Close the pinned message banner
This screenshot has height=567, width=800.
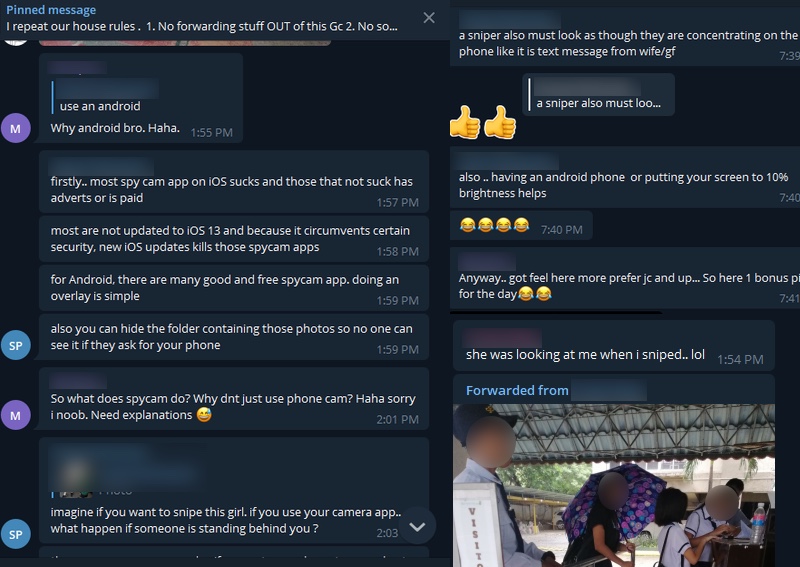click(x=429, y=18)
